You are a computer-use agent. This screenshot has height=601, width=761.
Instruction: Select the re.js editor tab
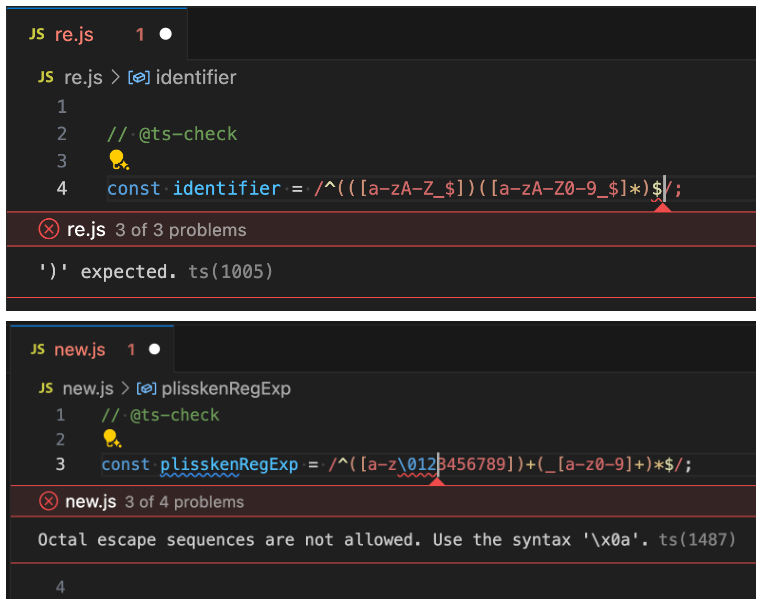click(x=97, y=34)
